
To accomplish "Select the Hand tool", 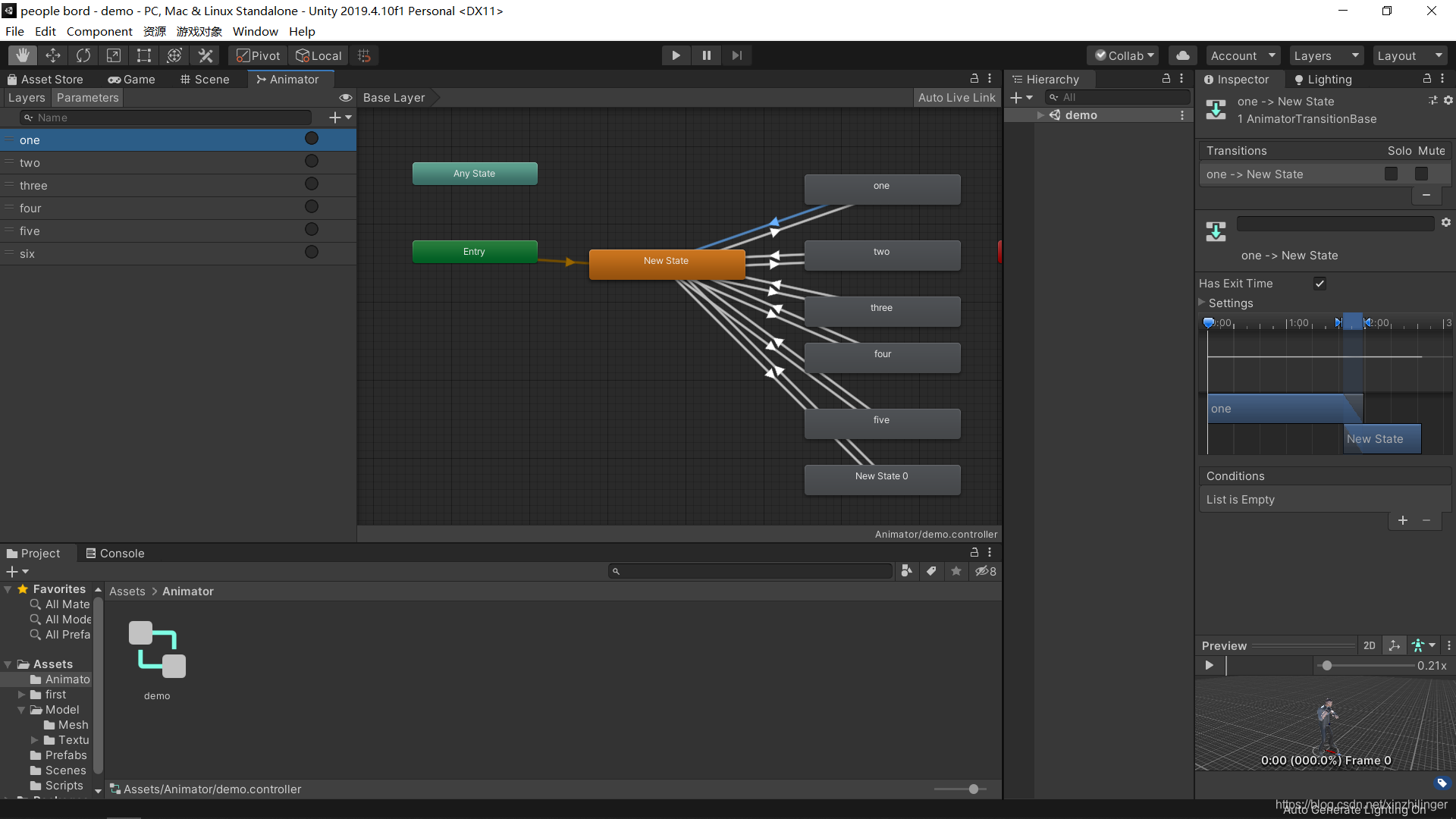I will tap(23, 55).
